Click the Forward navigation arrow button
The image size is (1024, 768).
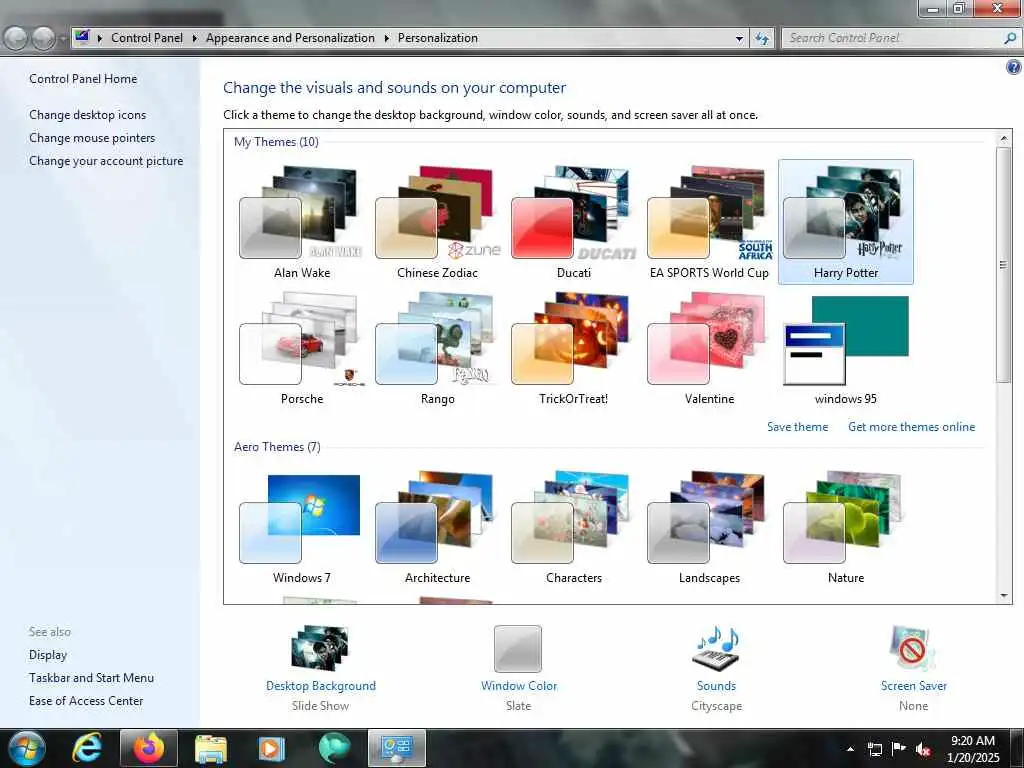tap(43, 39)
